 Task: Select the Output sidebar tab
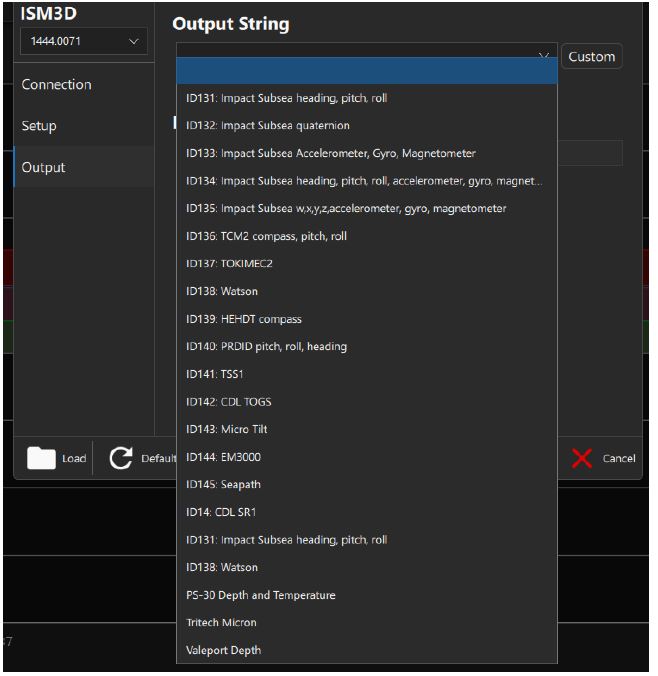coord(43,167)
